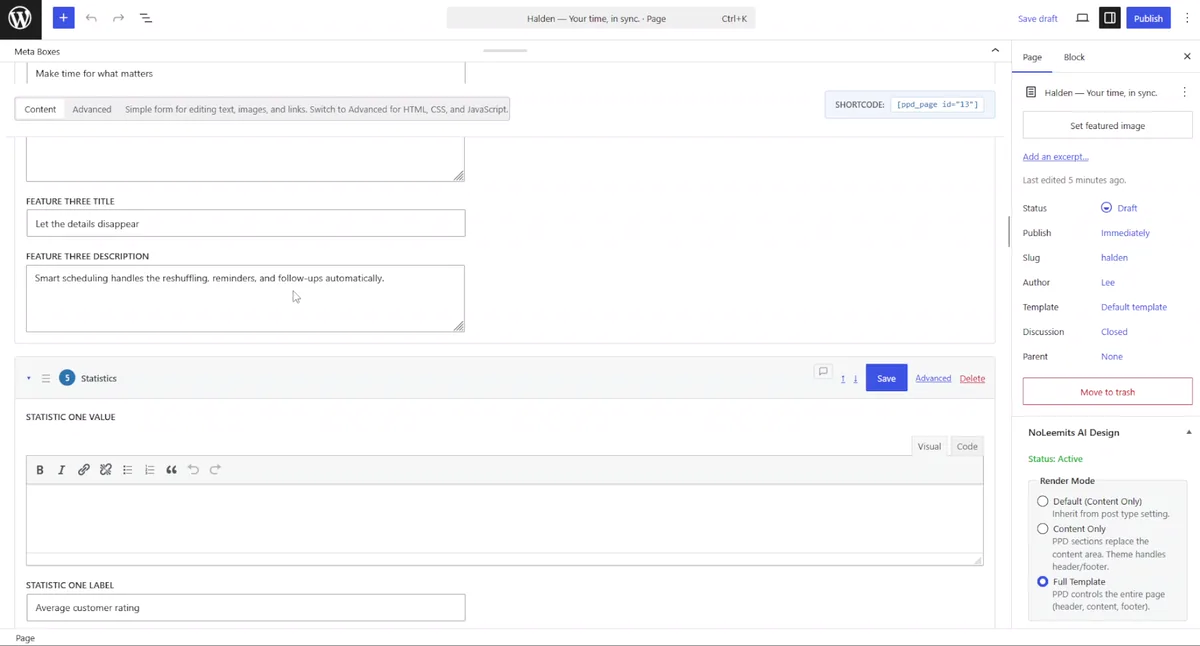
Task: Delete the Statistics section
Action: (x=972, y=379)
